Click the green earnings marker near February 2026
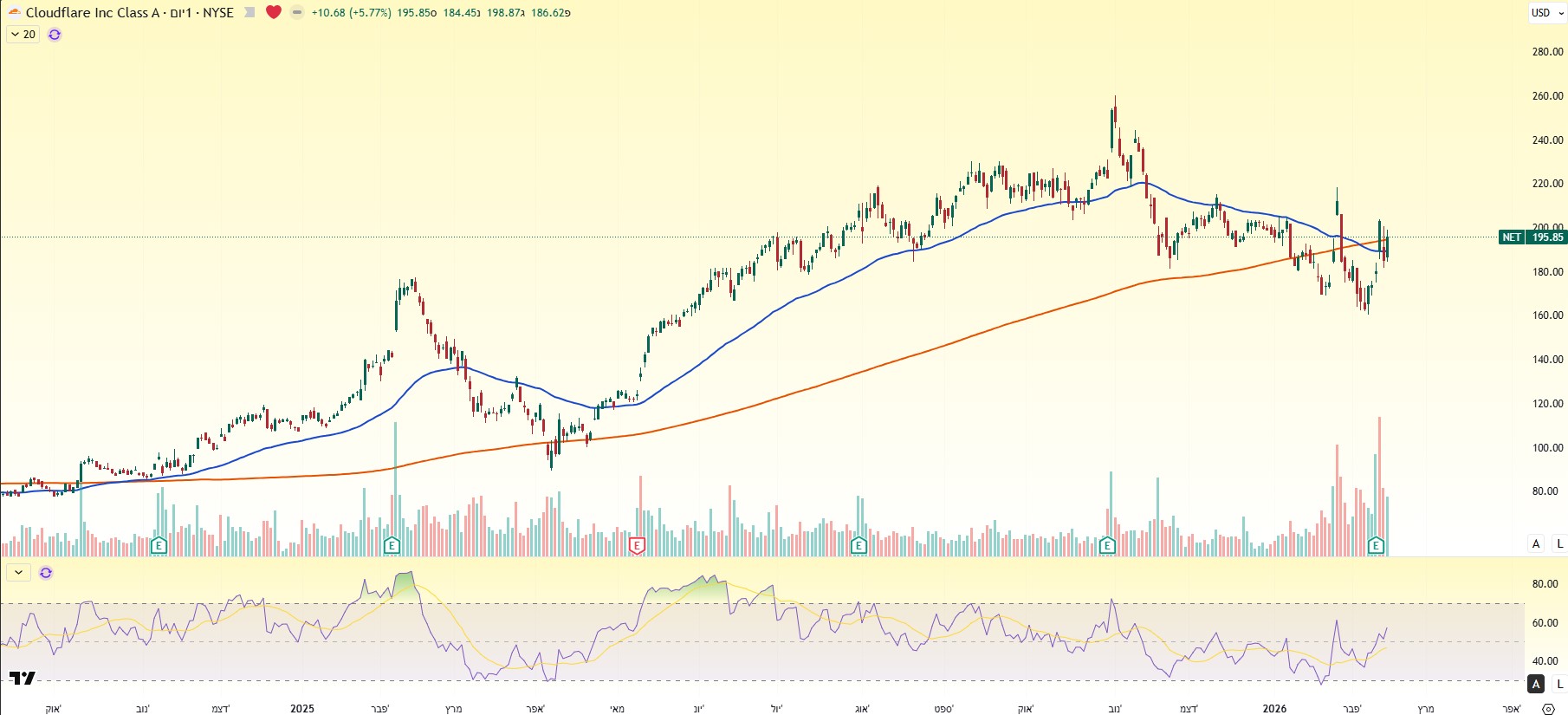Screen dimensions: 1568x715 pyautogui.click(x=1376, y=545)
